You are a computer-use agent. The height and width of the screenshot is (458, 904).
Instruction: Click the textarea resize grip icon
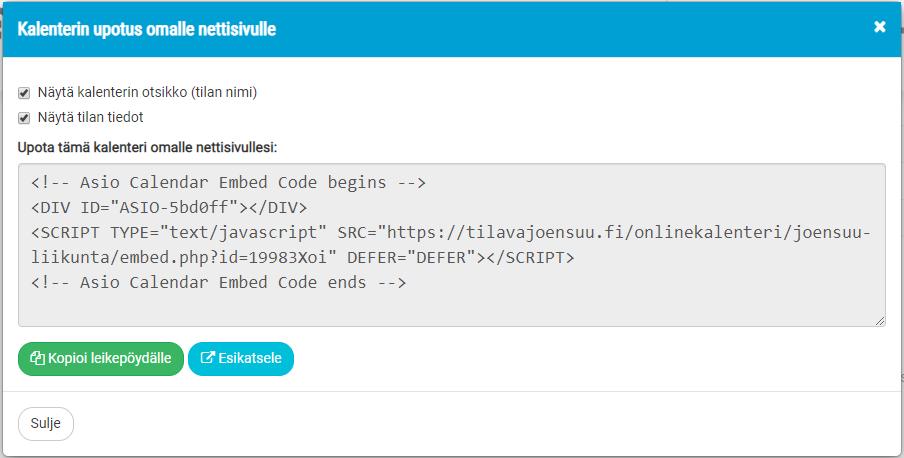click(880, 321)
